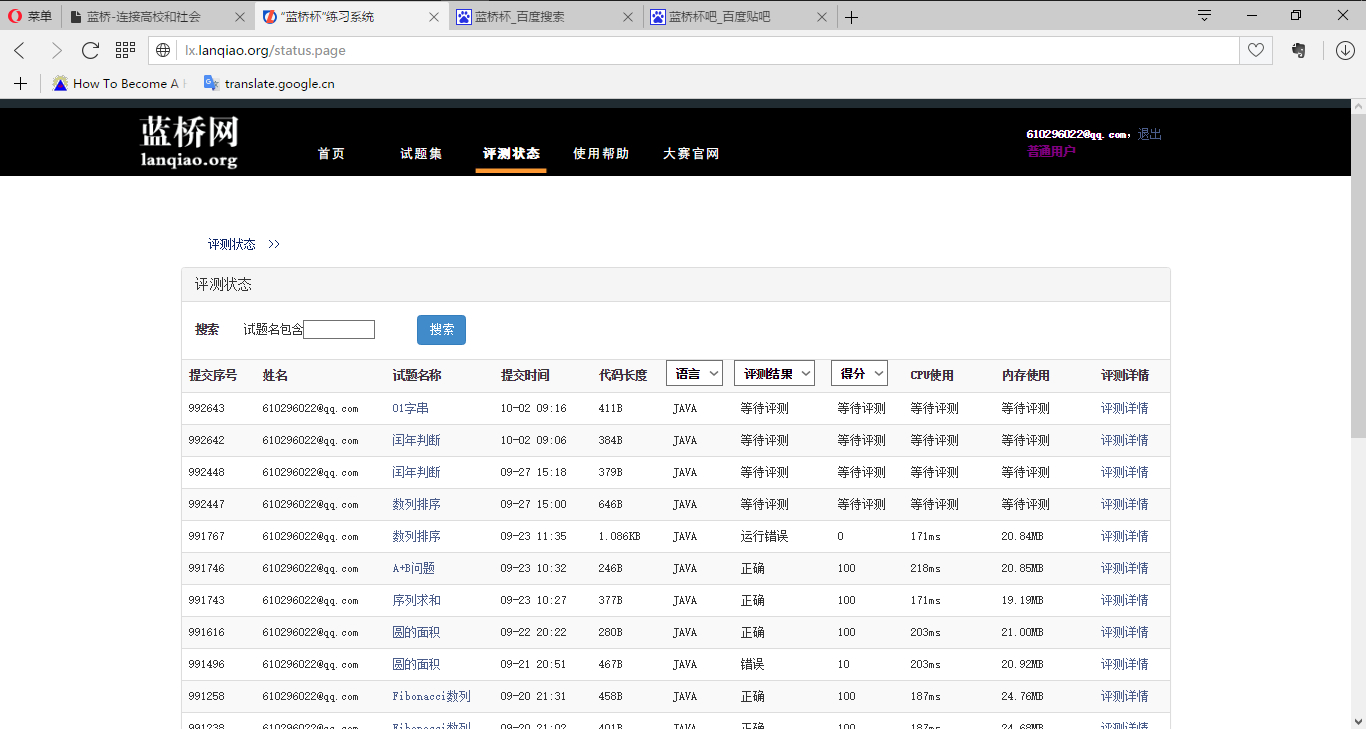1366x729 pixels.
Task: Click the Evernote extension icon
Action: pyautogui.click(x=1299, y=51)
